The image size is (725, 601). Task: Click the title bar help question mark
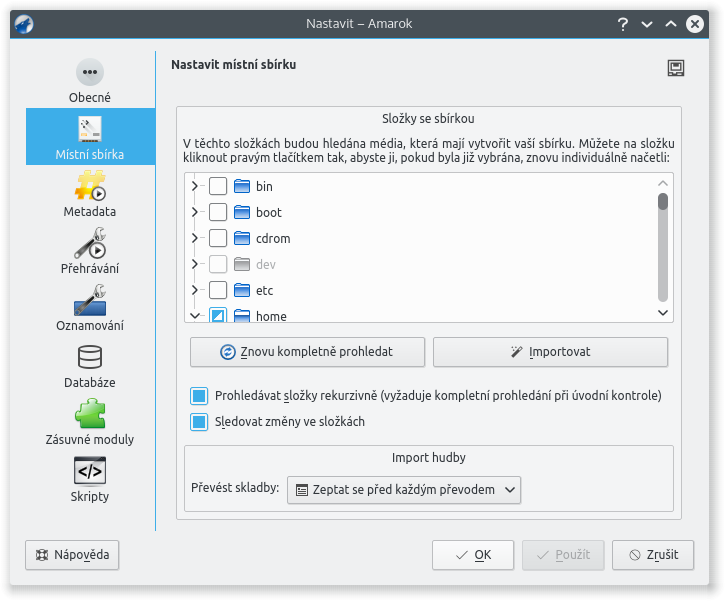tap(623, 24)
